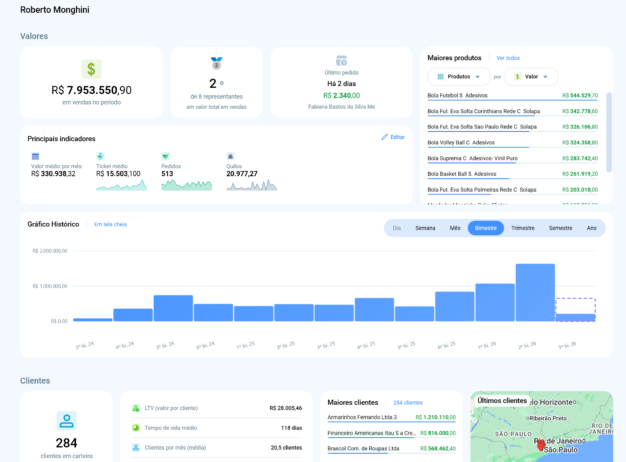Click Bola Fut. Eva Solta Sao Paulo row

coord(513,127)
